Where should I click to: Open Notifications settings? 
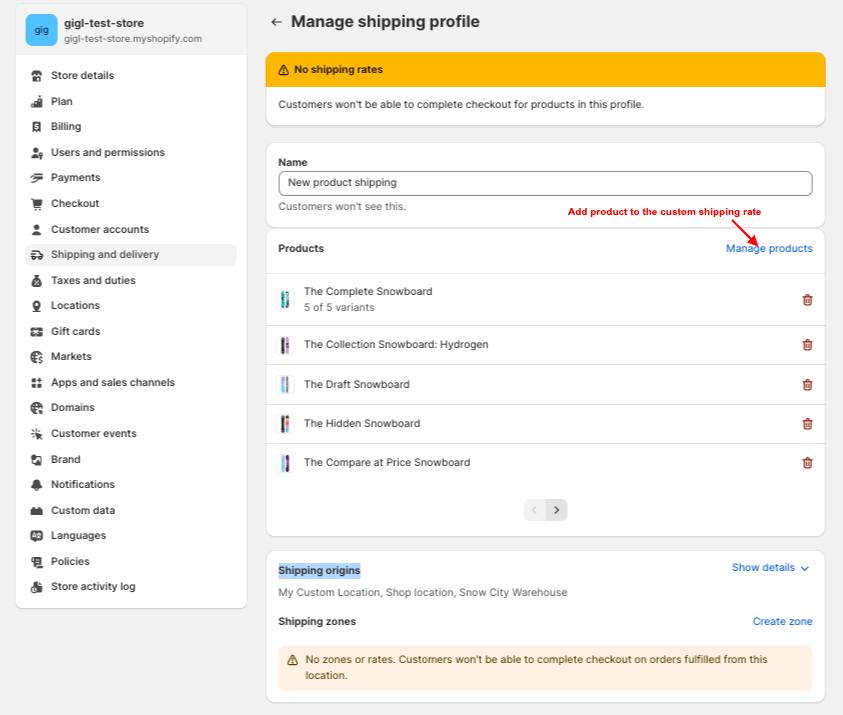83,485
